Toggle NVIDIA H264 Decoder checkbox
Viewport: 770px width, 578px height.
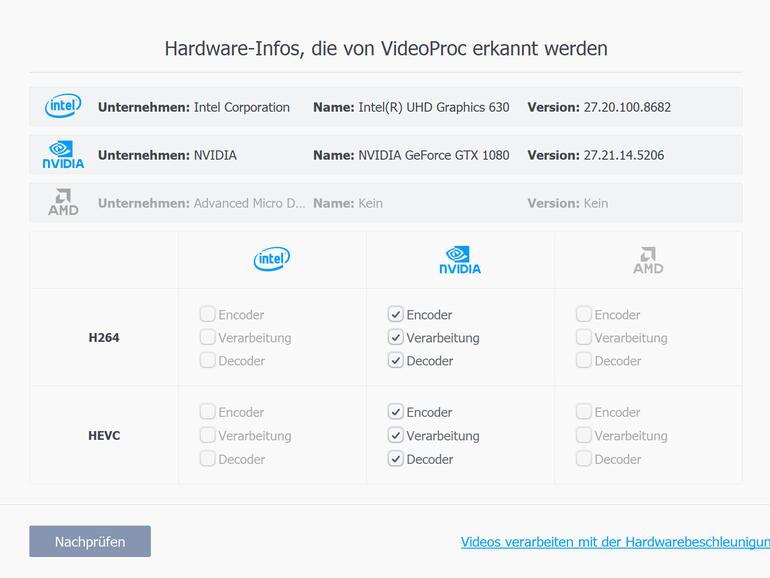tap(395, 360)
